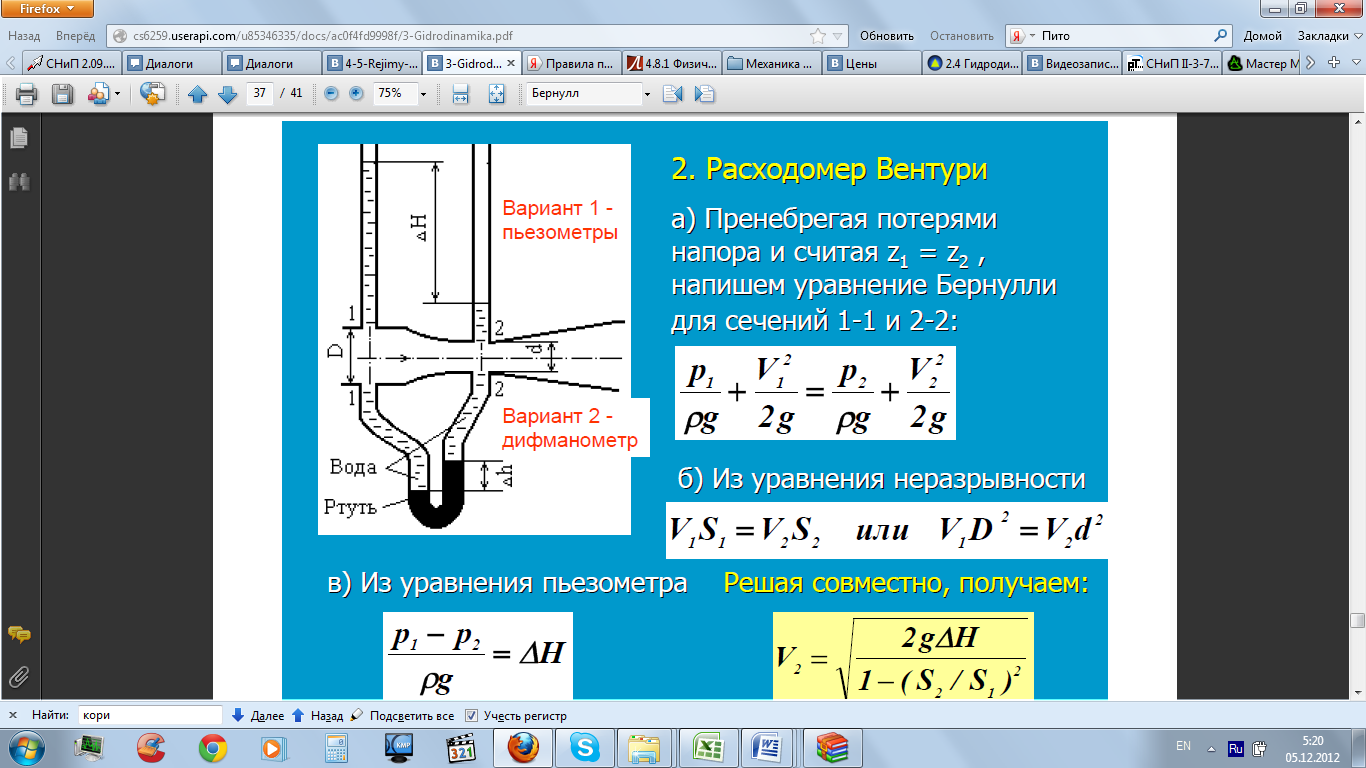The image size is (1366, 768).
Task: Switch to the 4.8.1 Физич... tab
Action: [x=672, y=63]
